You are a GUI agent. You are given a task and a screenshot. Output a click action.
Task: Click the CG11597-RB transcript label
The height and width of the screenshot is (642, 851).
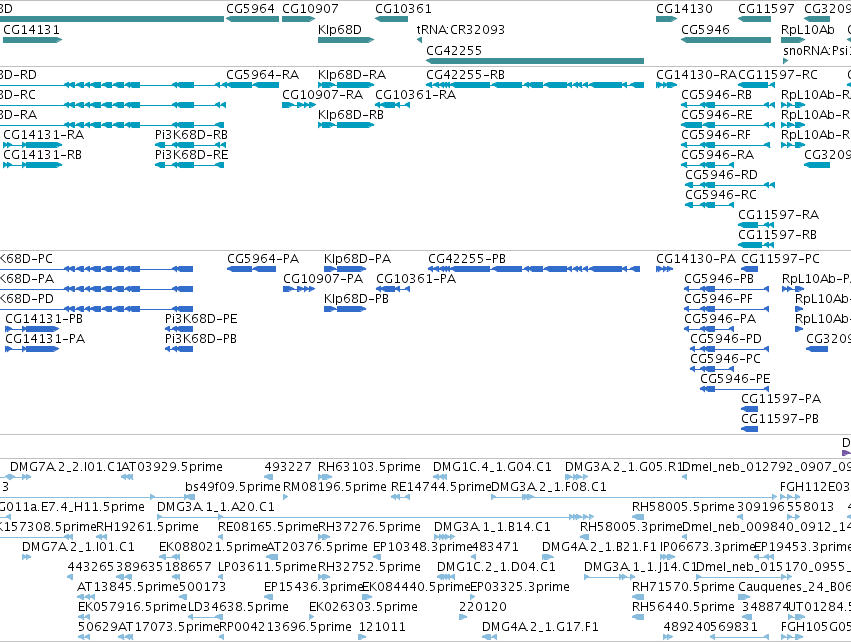777,235
